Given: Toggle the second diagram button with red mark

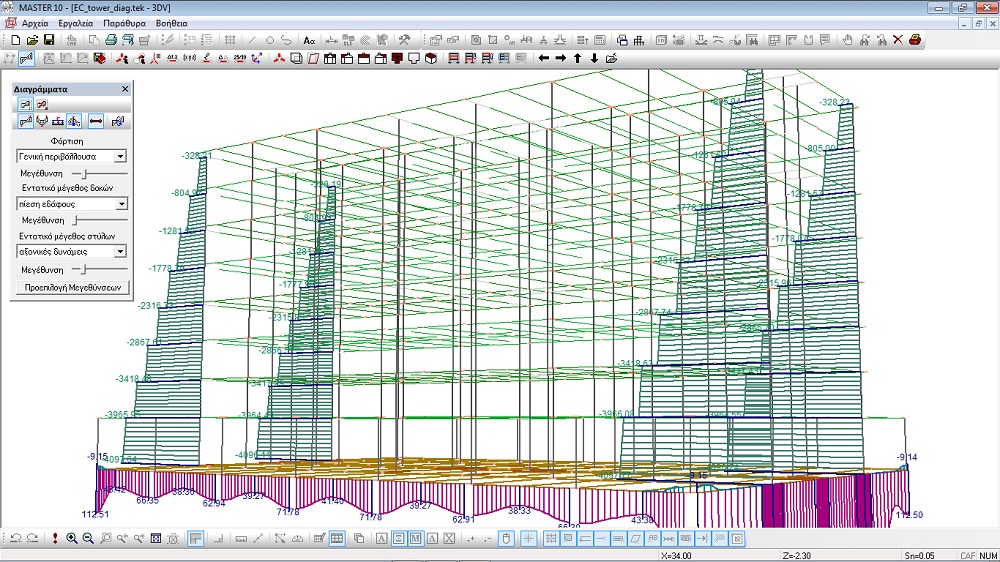Looking at the screenshot, I should (x=42, y=104).
